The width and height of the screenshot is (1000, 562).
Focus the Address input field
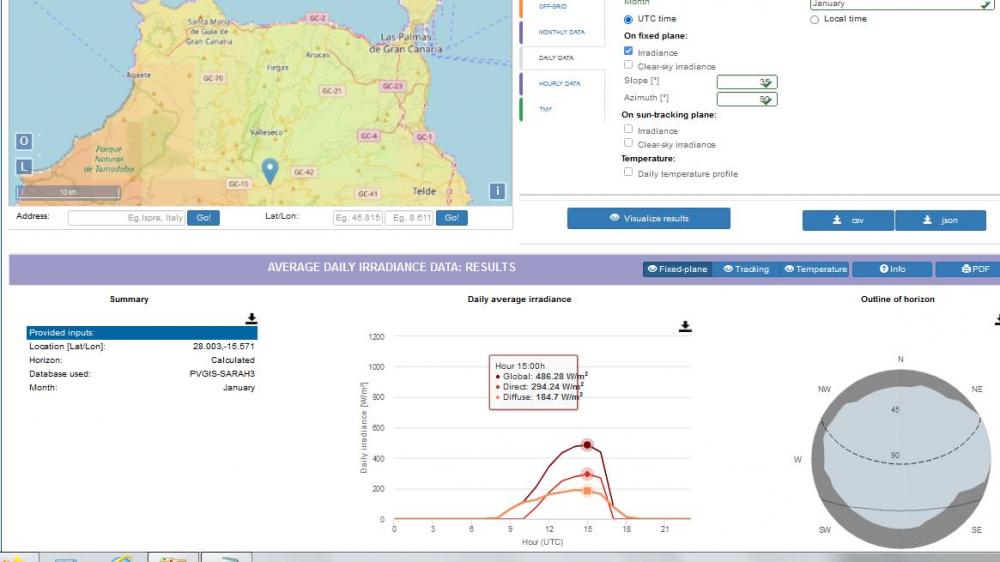126,218
